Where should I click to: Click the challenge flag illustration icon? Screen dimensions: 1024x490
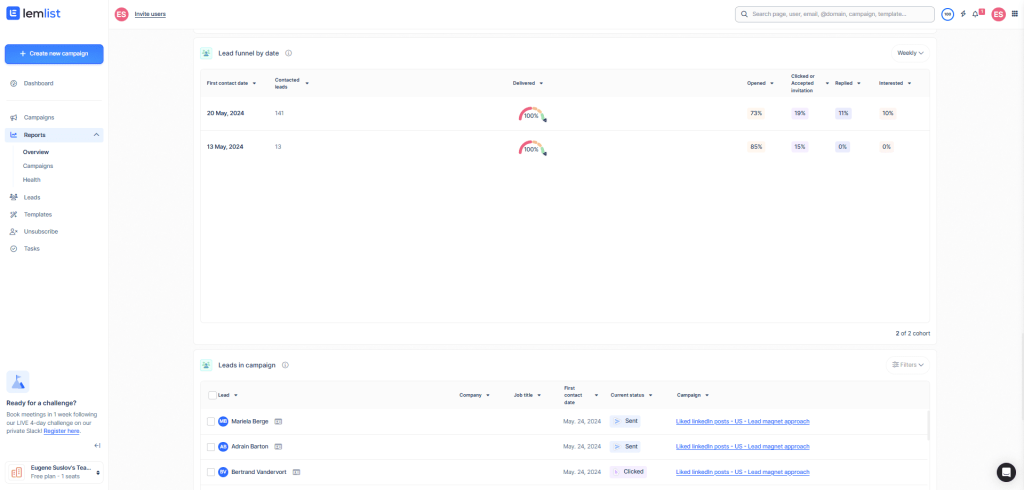coord(18,382)
